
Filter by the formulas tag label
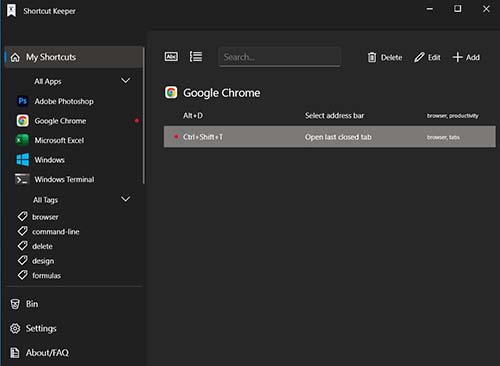click(x=46, y=276)
